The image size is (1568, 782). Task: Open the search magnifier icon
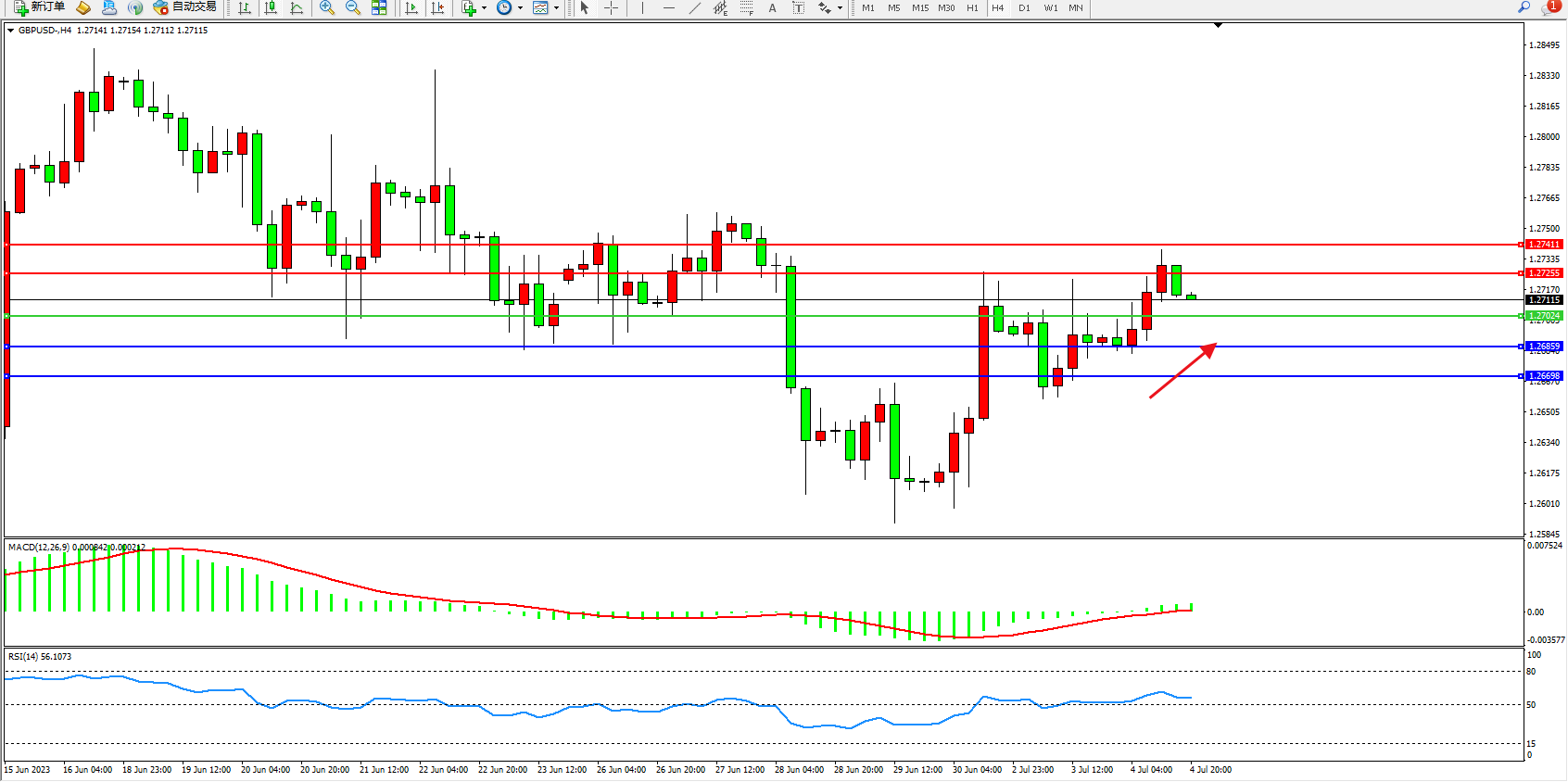(1524, 7)
